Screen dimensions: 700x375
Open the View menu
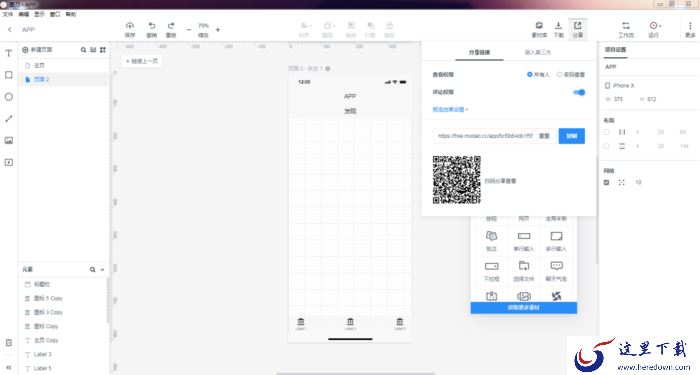[x=39, y=14]
